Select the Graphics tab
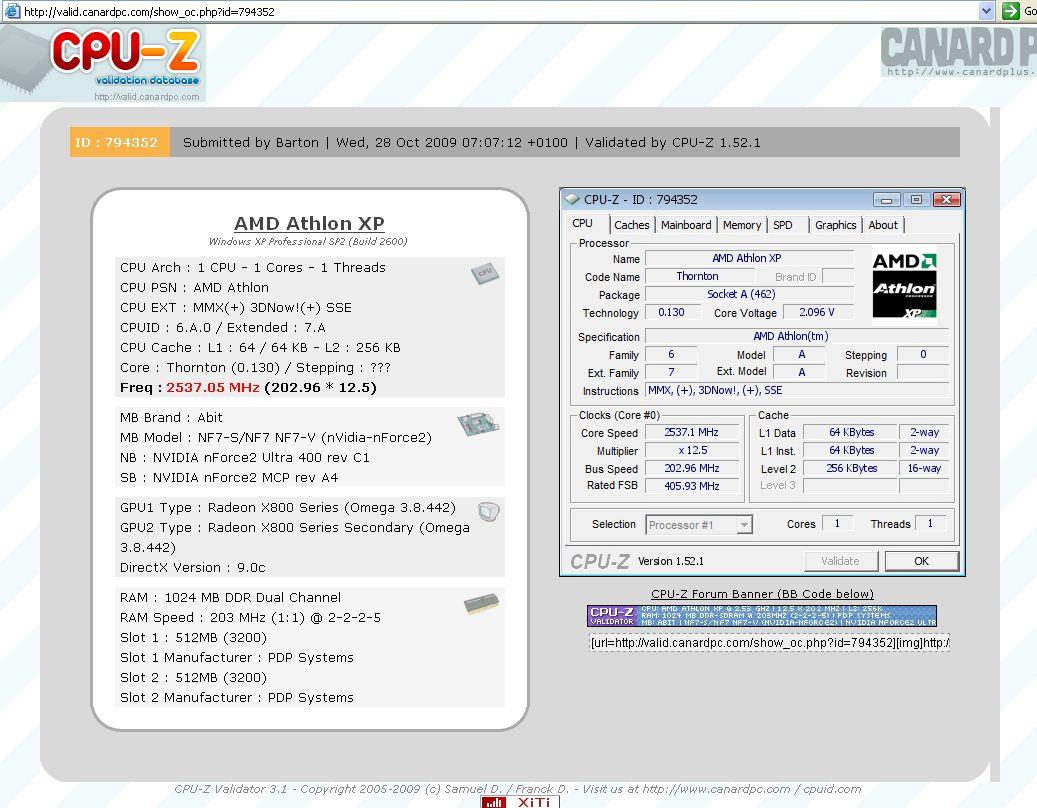 point(835,225)
